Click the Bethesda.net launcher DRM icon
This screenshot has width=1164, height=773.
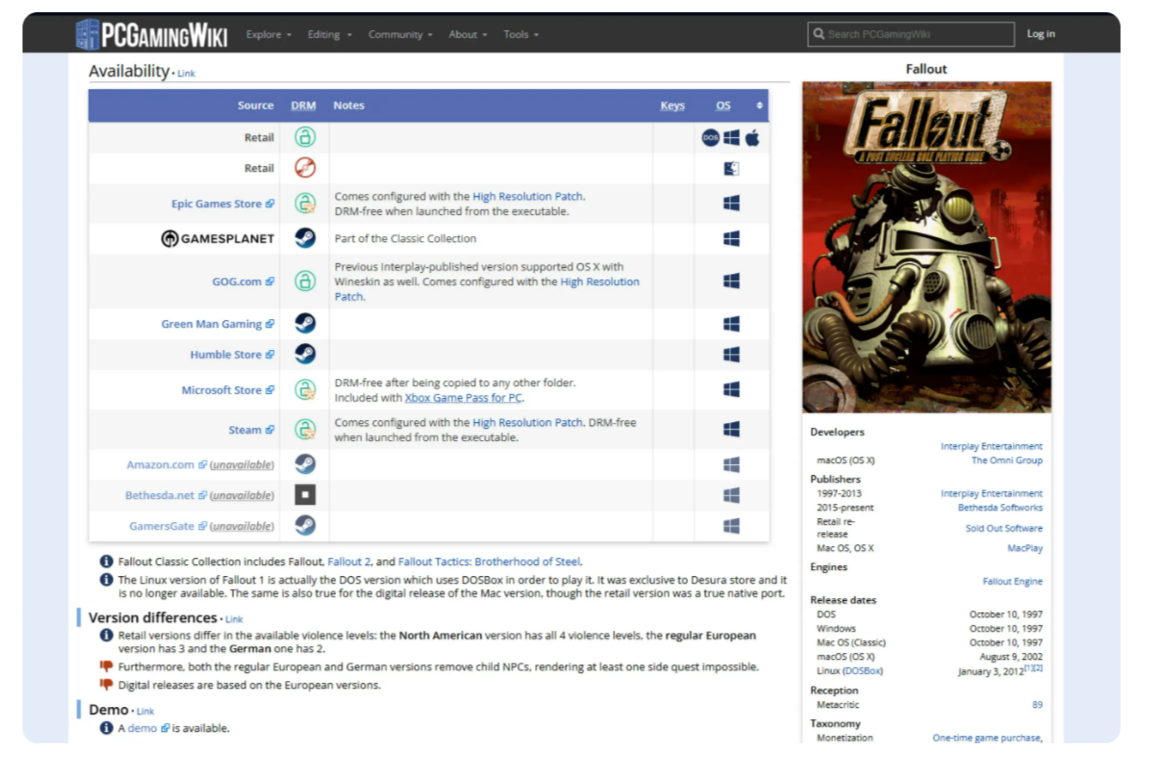305,495
